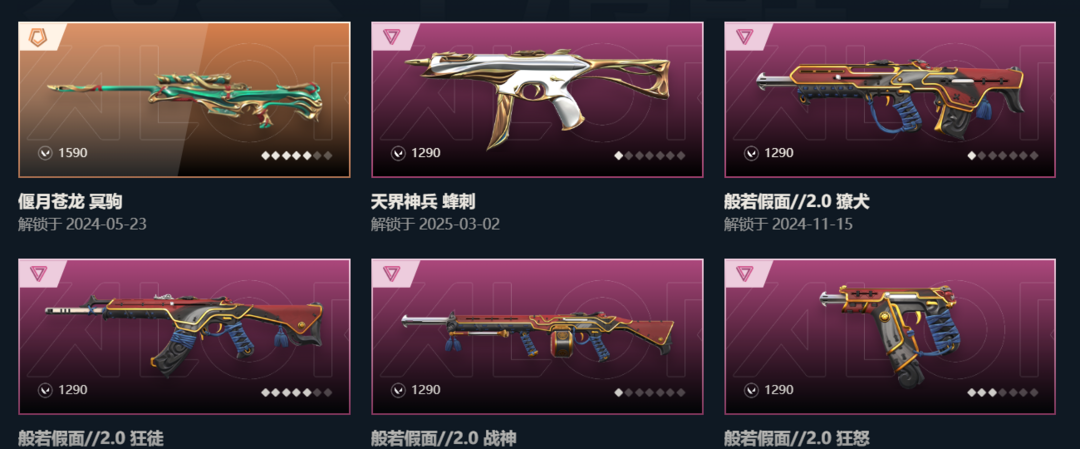Click the 般若假面//2.0 战神 title
The height and width of the screenshot is (449, 1080).
[x=444, y=439]
